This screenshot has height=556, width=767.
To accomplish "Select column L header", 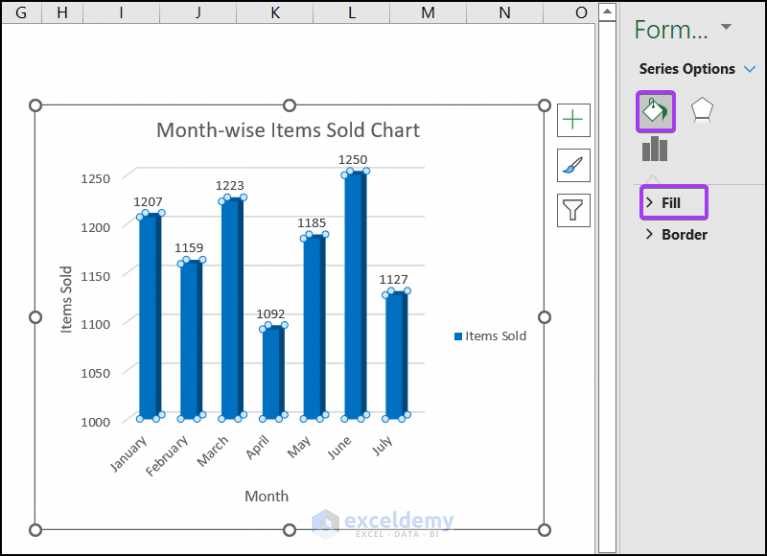I will (x=351, y=12).
